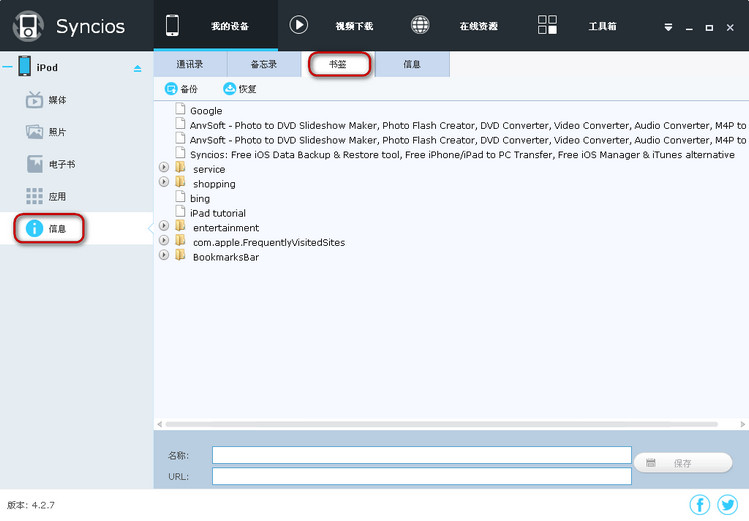Select the Syncios Free iOS Data Backup bookmark

point(462,155)
